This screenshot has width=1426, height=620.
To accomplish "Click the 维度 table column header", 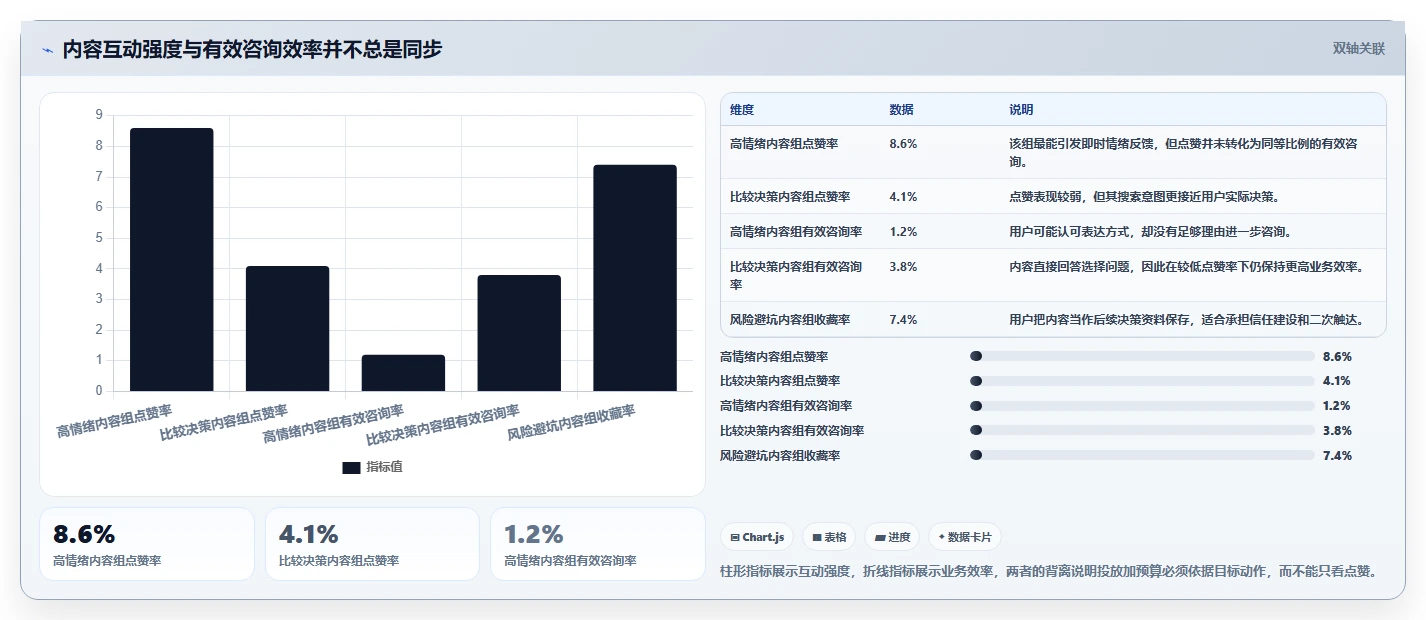I will 742,110.
